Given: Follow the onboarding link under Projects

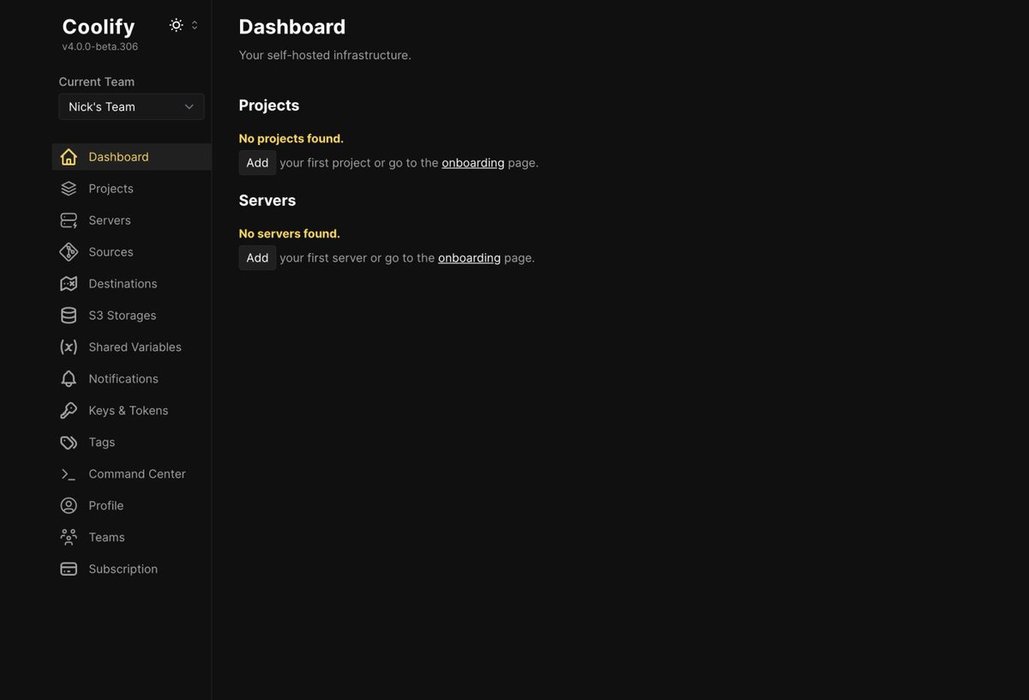Looking at the screenshot, I should point(472,163).
